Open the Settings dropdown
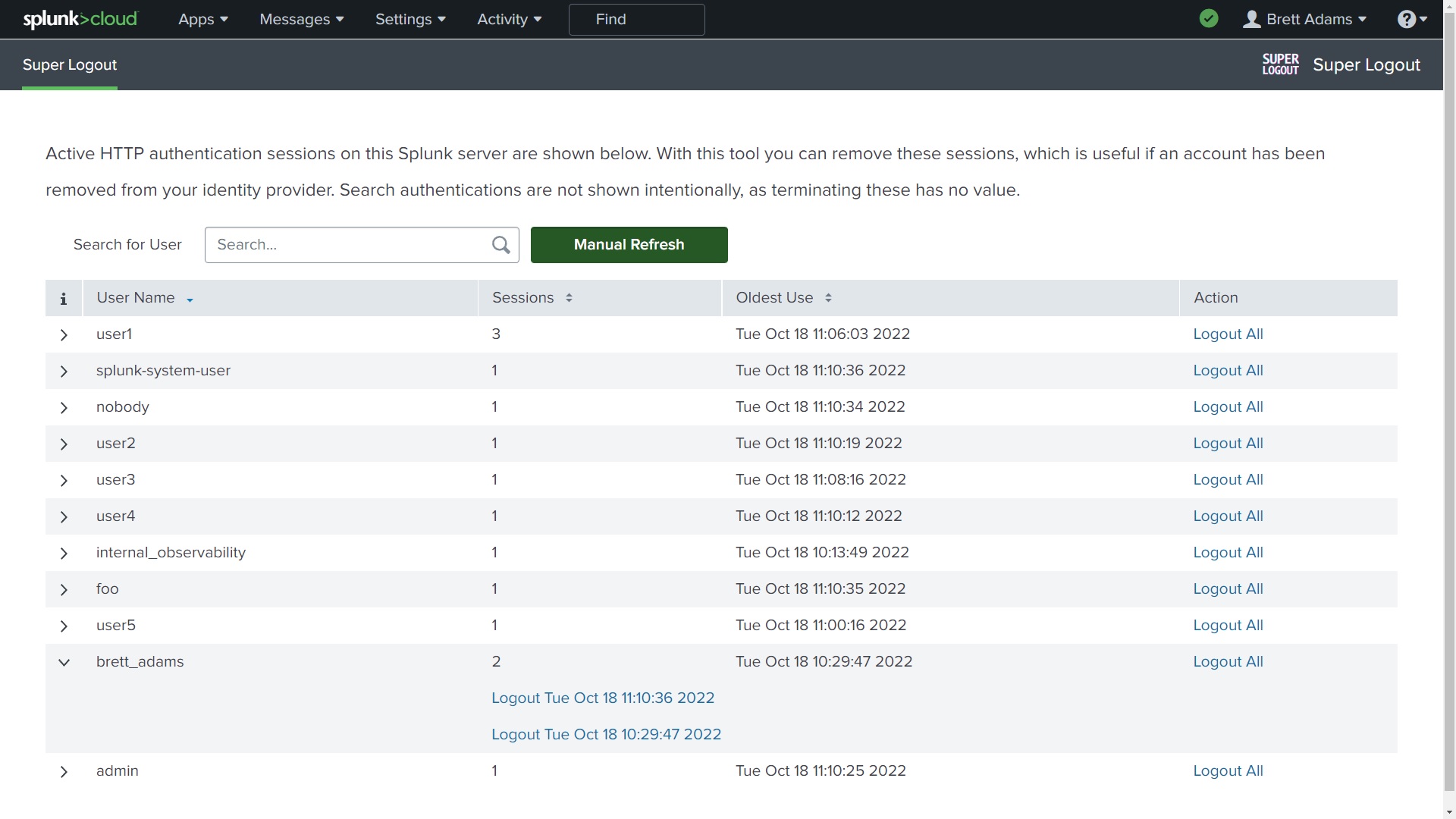Image resolution: width=1456 pixels, height=819 pixels. coord(409,19)
